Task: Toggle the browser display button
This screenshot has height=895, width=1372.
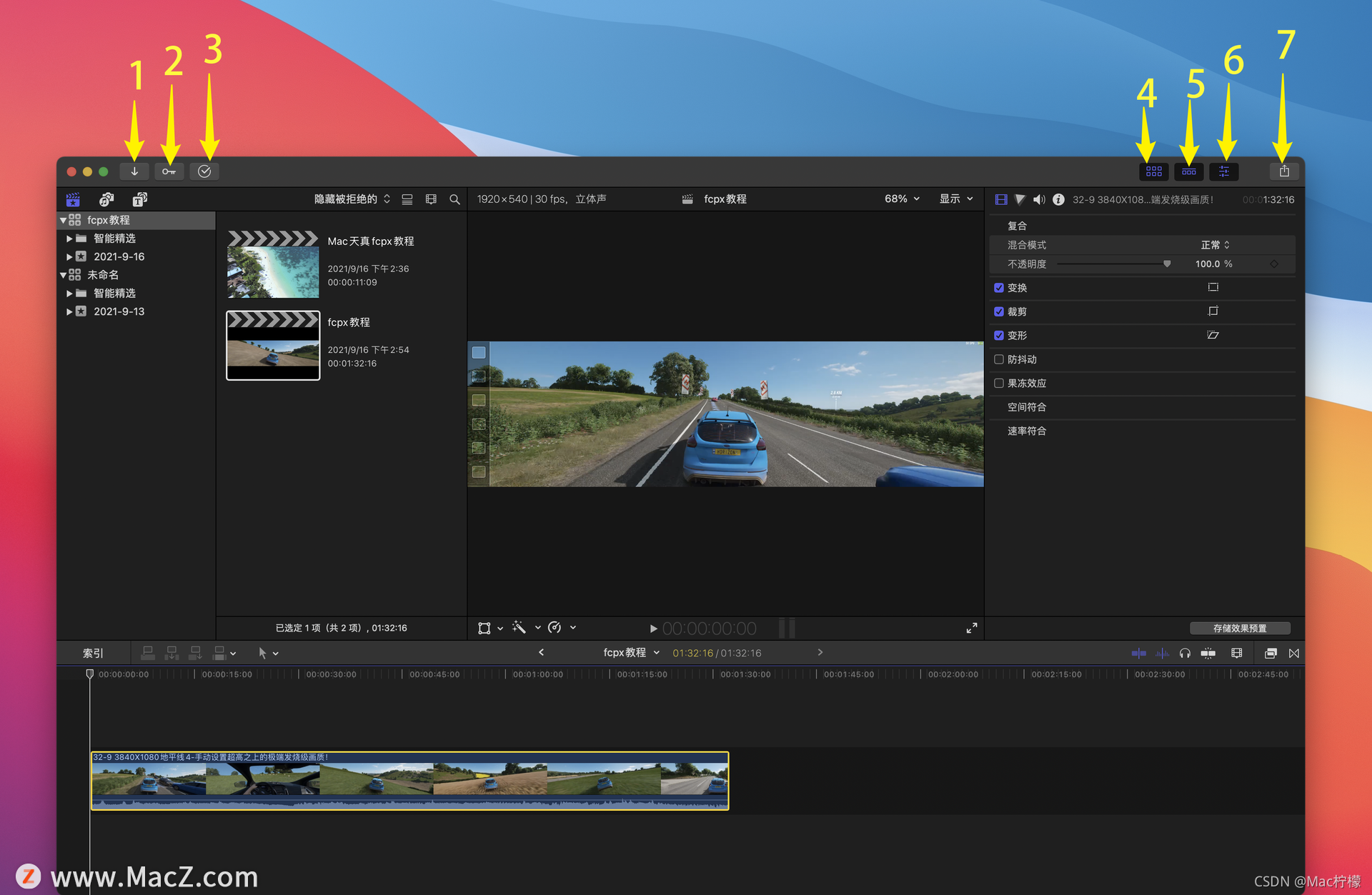Action: (x=1153, y=171)
